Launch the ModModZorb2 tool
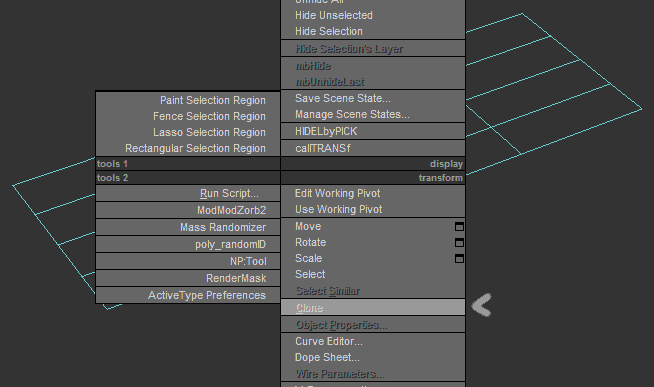654x387 pixels. [188, 210]
